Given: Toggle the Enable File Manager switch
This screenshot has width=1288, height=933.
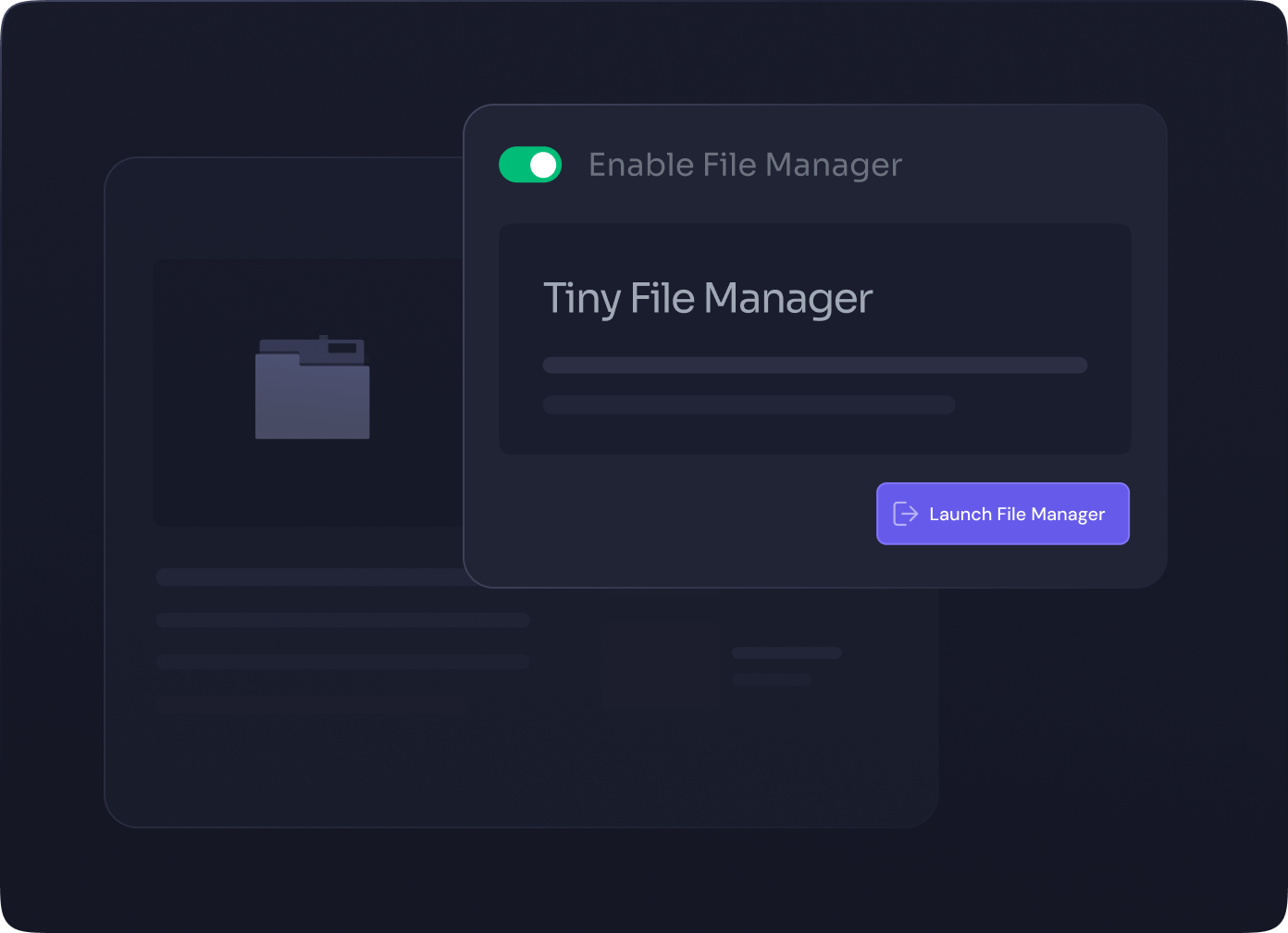Looking at the screenshot, I should click(x=529, y=165).
